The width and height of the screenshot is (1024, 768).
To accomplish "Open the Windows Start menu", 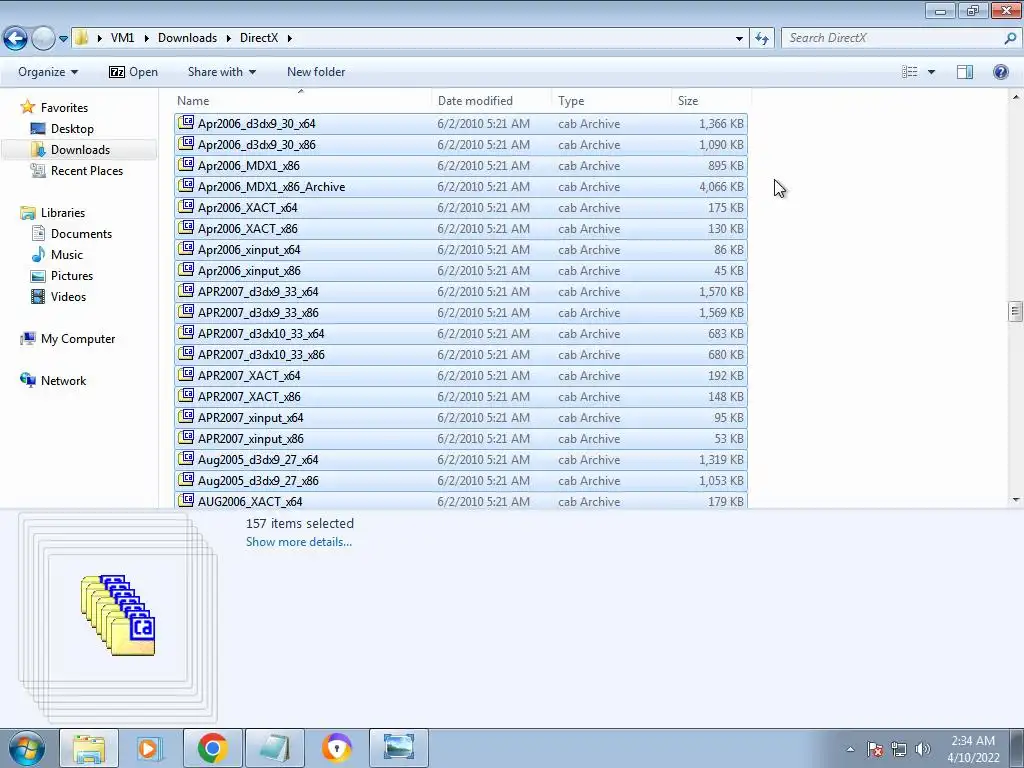I will 26,748.
